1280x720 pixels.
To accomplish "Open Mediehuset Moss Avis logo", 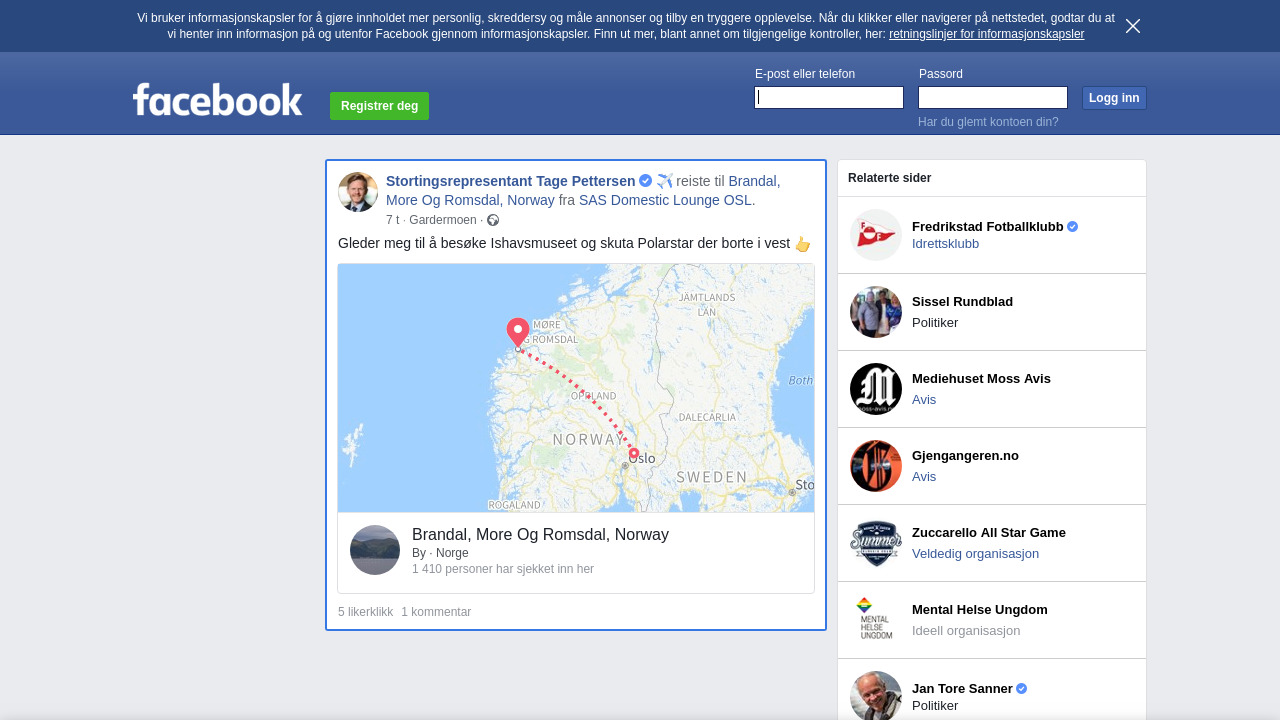I will click(x=876, y=389).
